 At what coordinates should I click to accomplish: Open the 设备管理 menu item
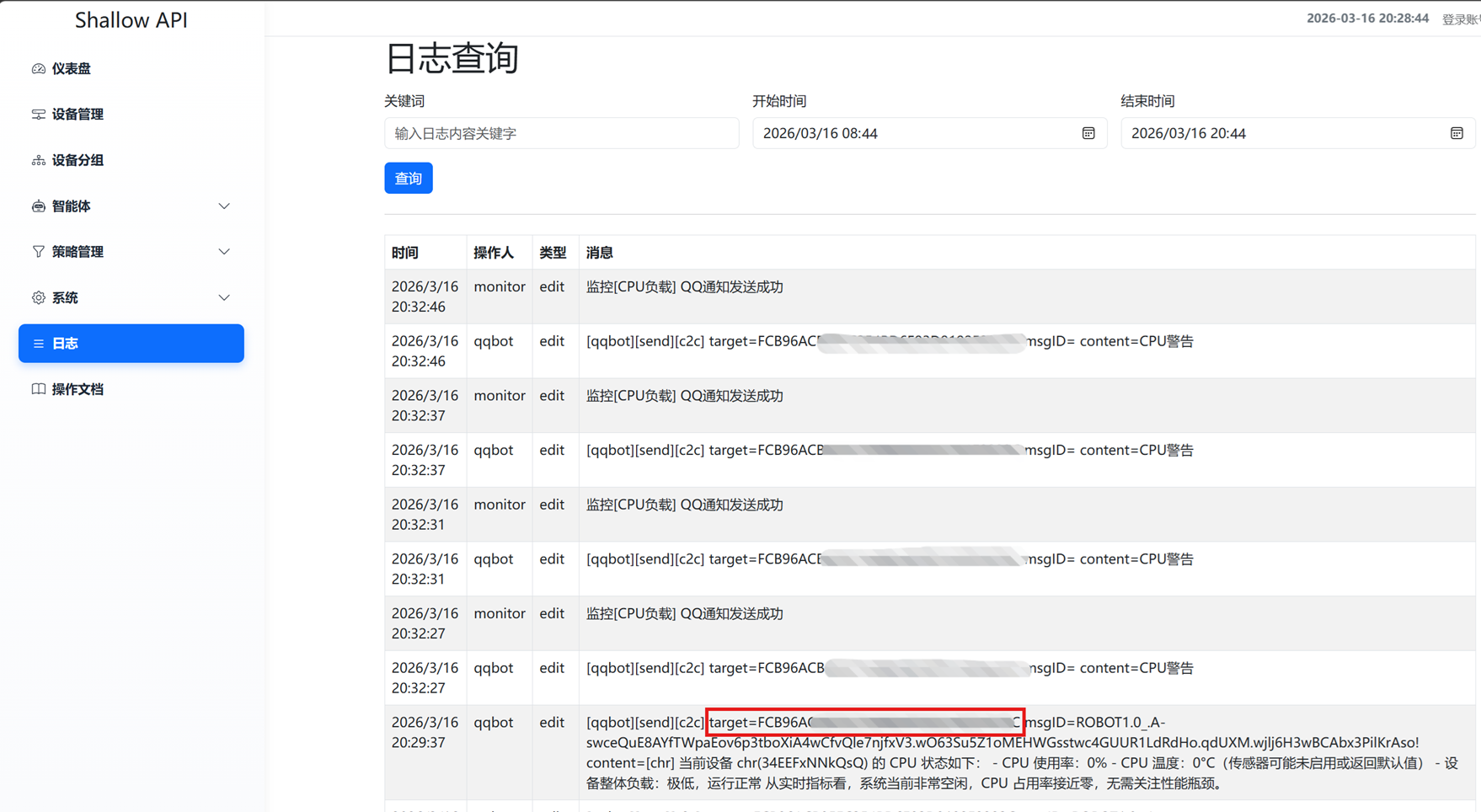78,115
